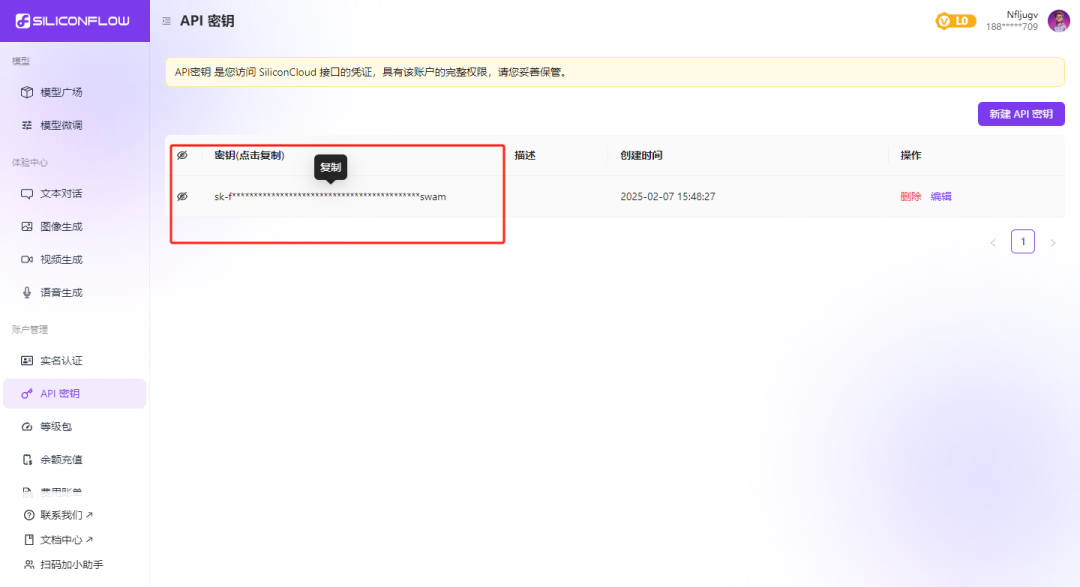The image size is (1080, 587).
Task: Open 余额充值 menu item
Action: [74, 460]
